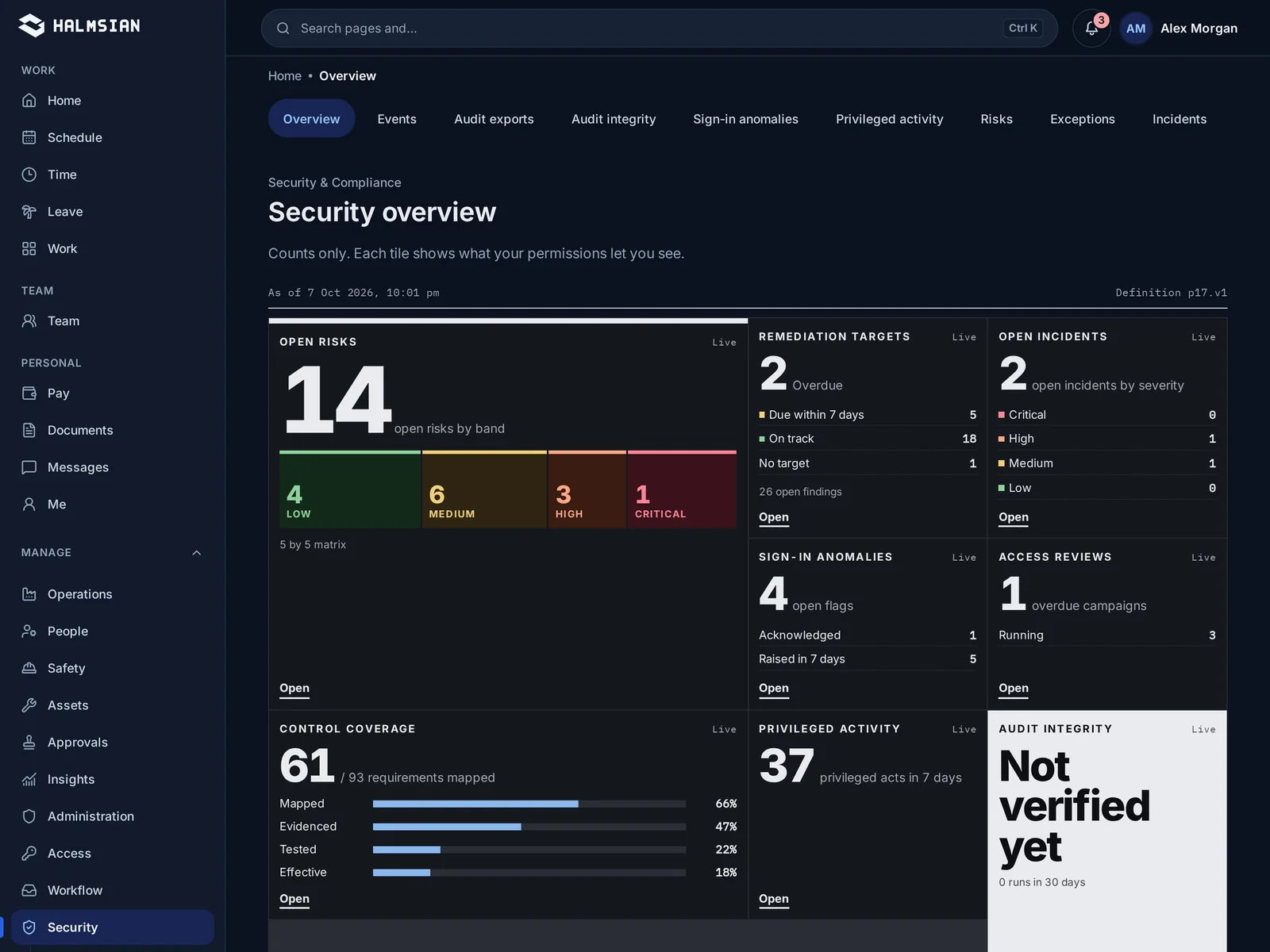
Task: Click the Raised in 7 days row
Action: (868, 659)
